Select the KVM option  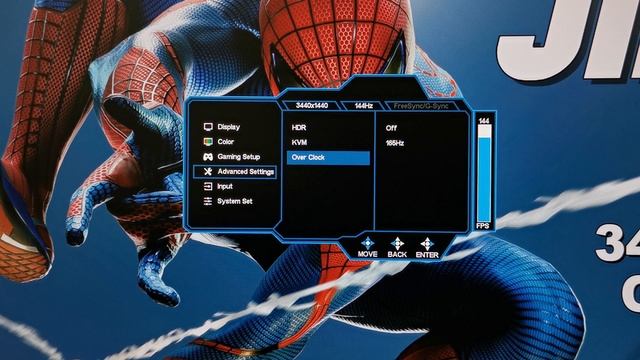click(299, 142)
